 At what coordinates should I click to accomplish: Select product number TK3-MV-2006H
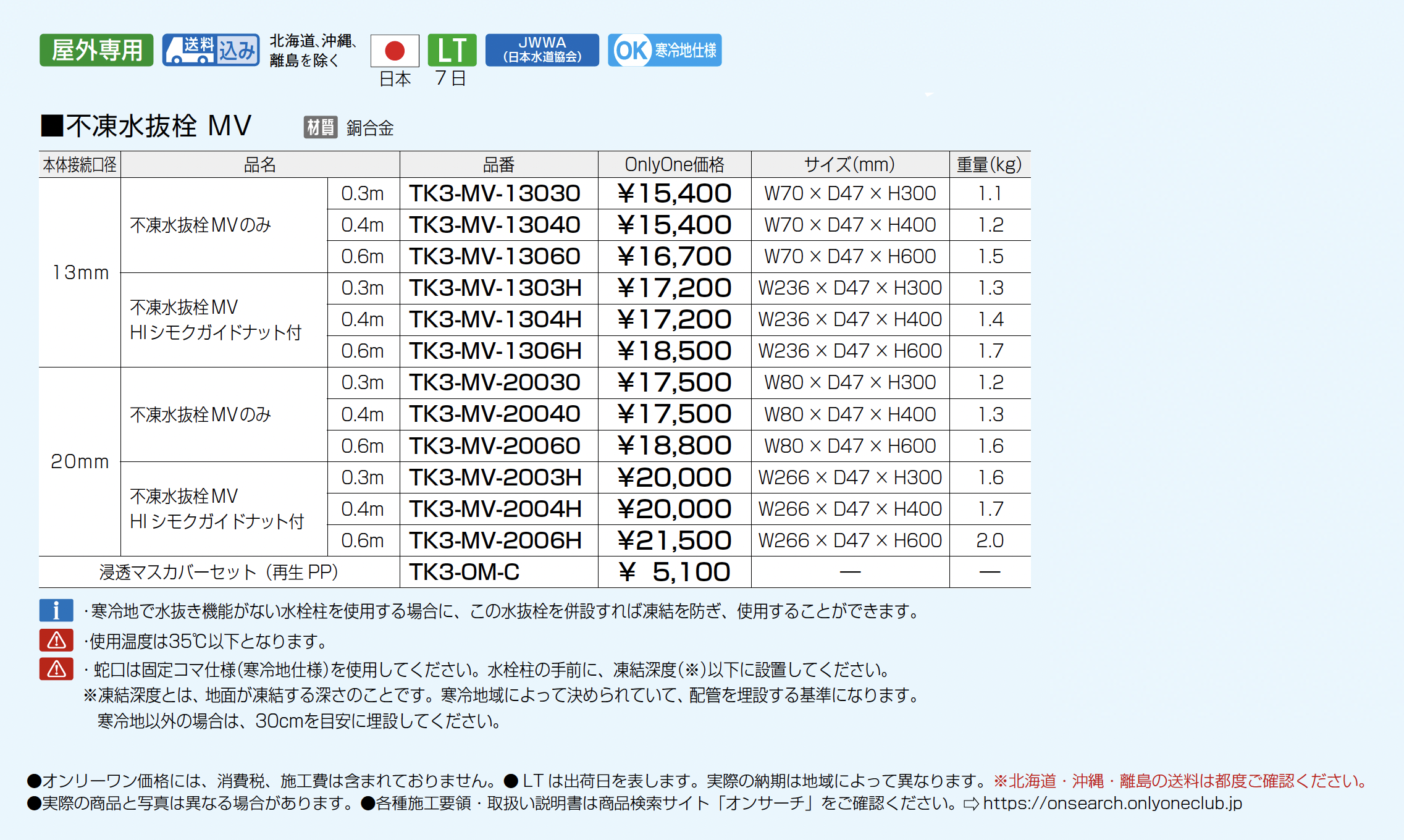[x=495, y=540]
